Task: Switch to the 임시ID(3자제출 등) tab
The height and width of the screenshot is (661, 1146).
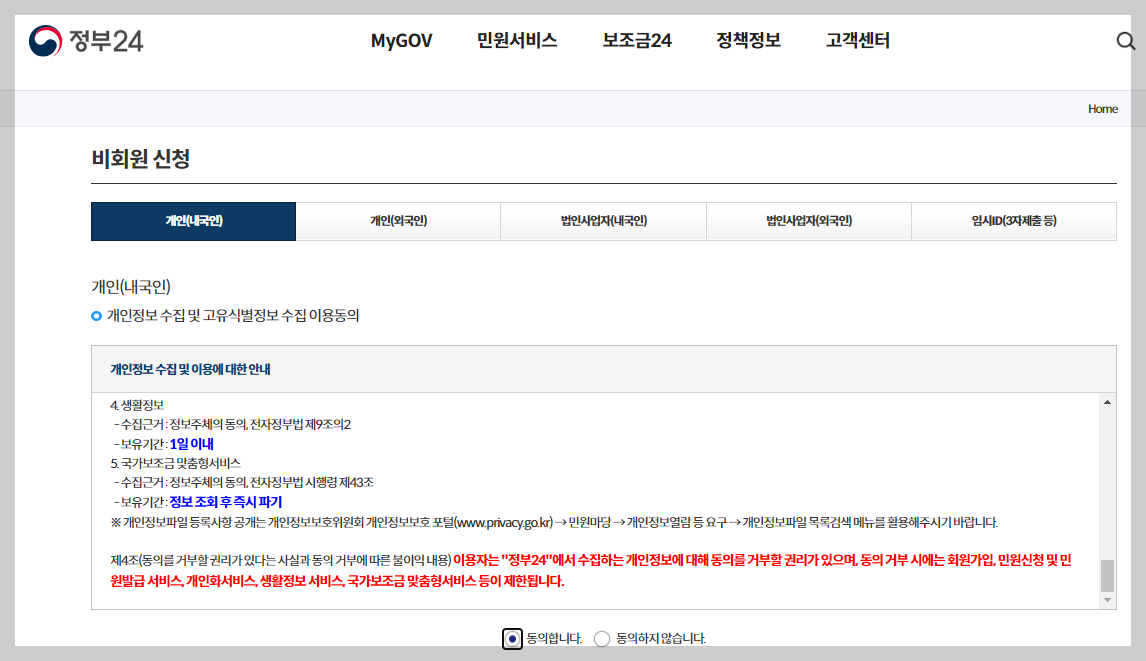Action: tap(1013, 220)
